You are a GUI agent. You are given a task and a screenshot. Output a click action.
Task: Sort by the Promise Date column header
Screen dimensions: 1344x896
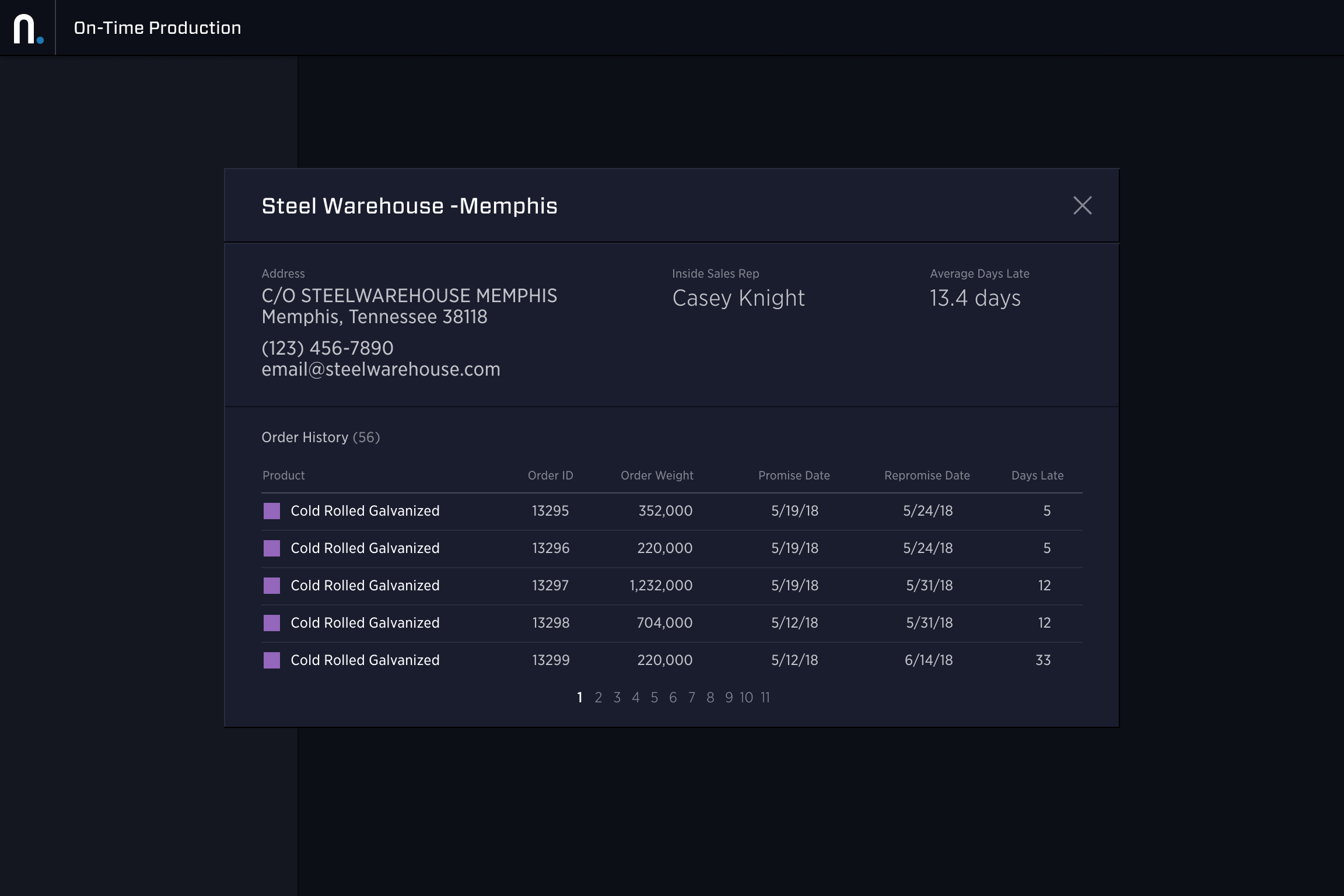794,475
